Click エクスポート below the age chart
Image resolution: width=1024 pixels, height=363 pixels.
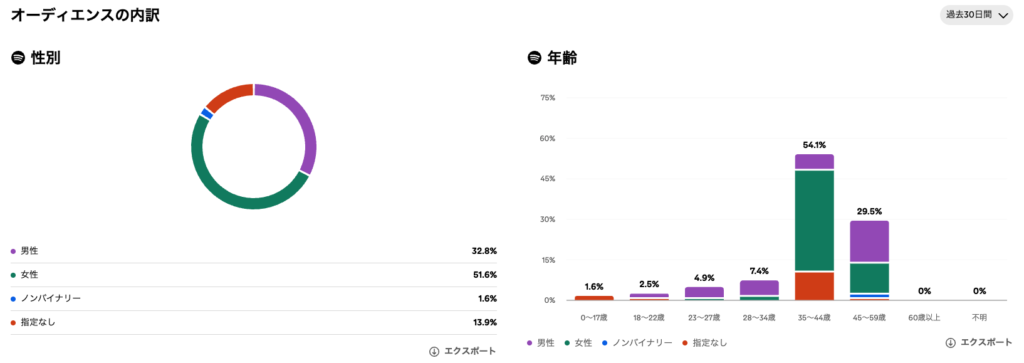[986, 342]
